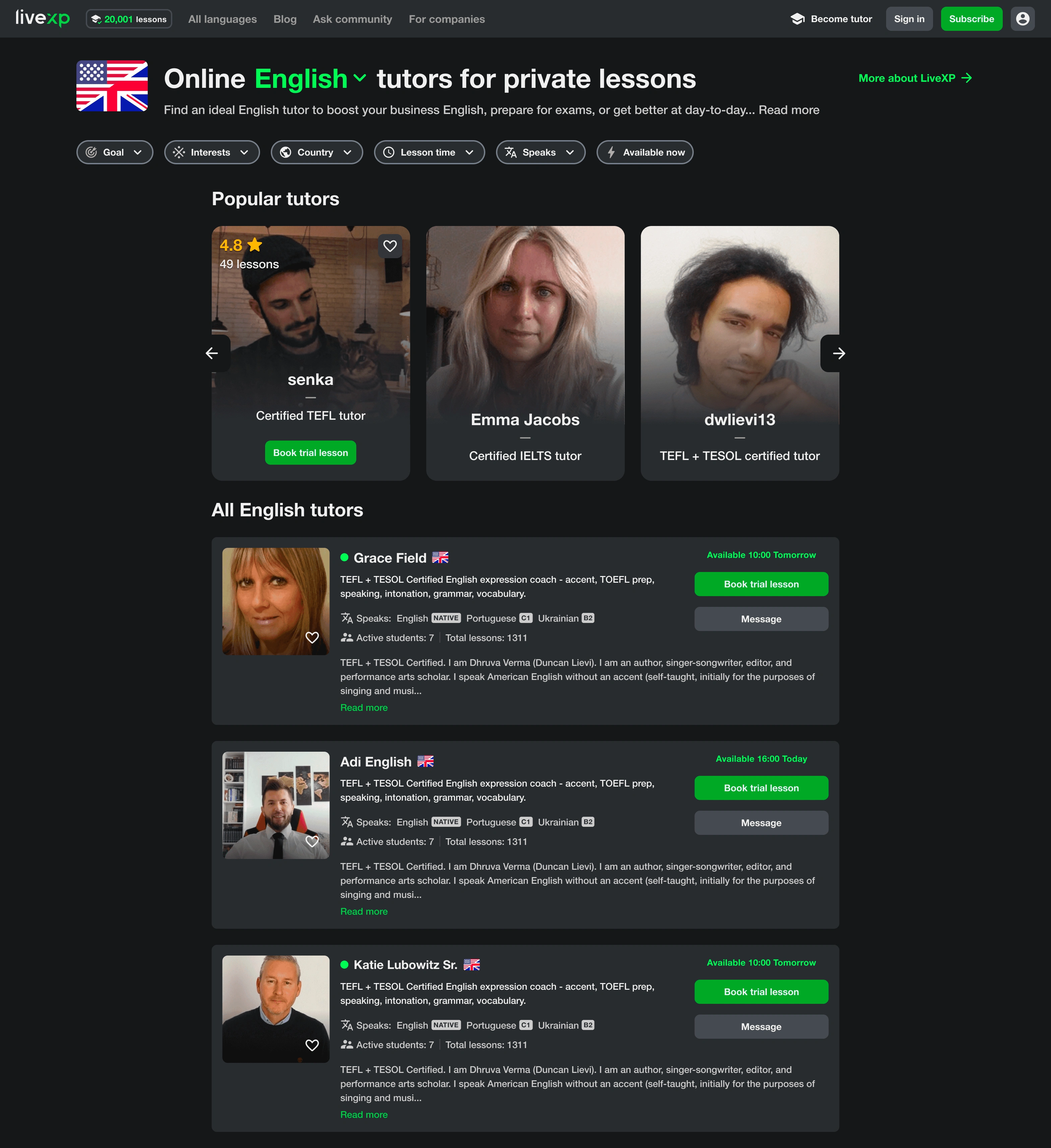Favorite senka with the heart icon
The width and height of the screenshot is (1051, 1148).
pos(390,246)
